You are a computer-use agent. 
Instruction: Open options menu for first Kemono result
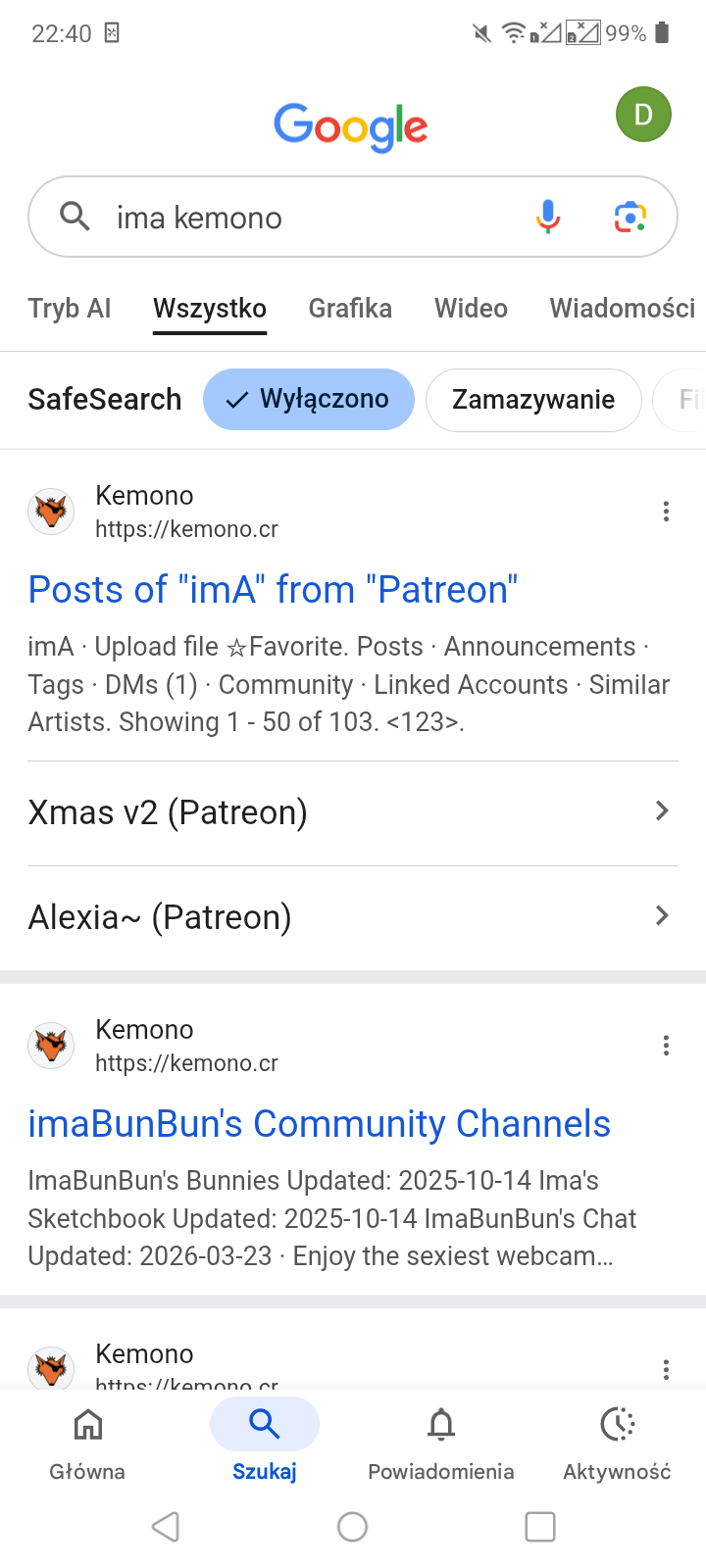(666, 512)
